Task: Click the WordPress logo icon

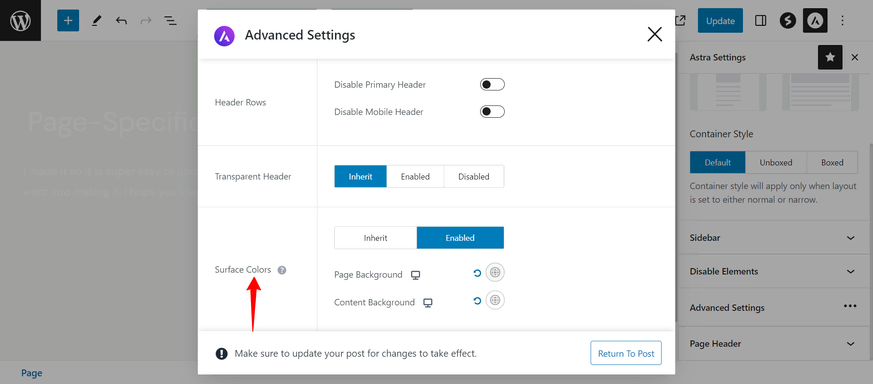Action: click(x=20, y=21)
